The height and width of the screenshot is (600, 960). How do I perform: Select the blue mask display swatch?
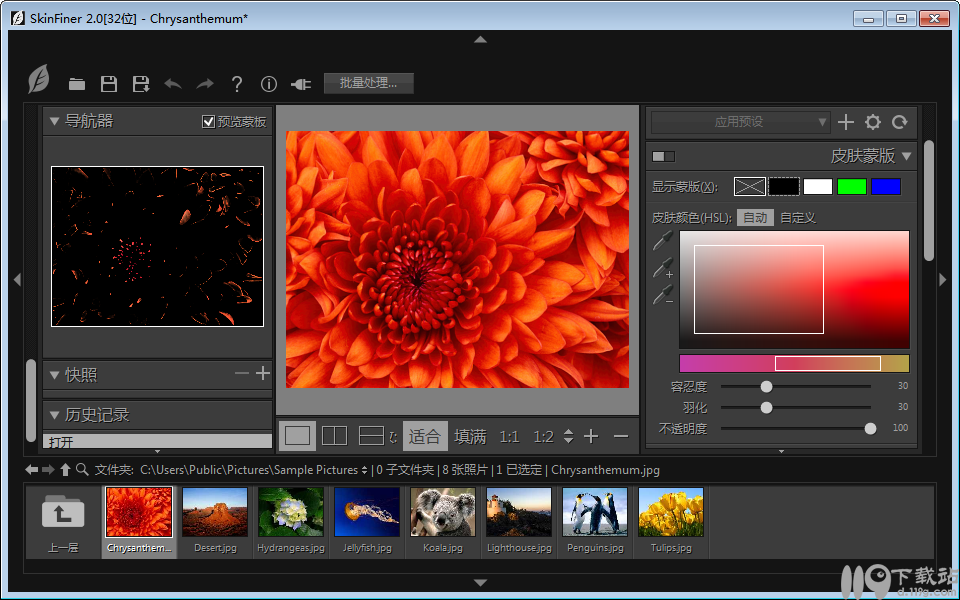(x=885, y=186)
